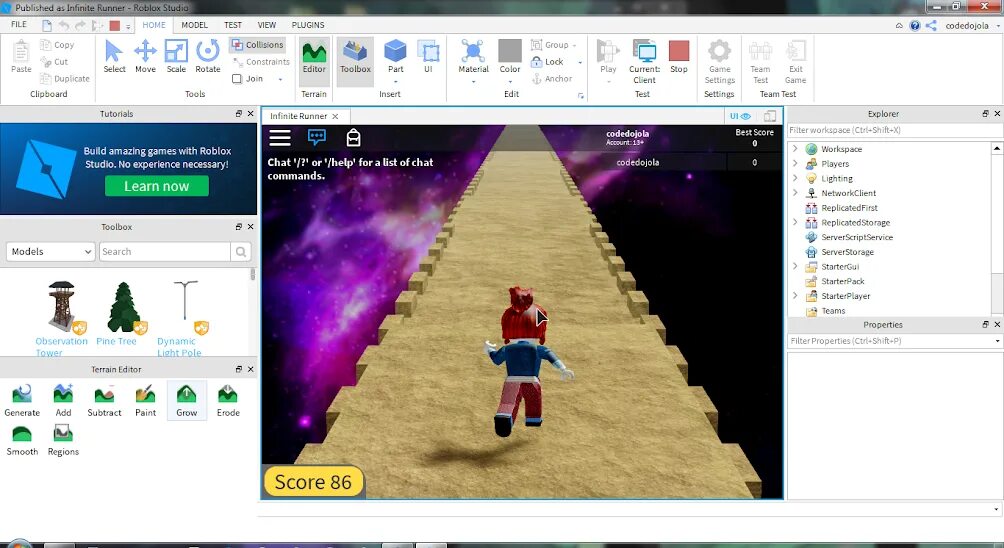Open Game Settings
The image size is (1004, 548).
(719, 61)
